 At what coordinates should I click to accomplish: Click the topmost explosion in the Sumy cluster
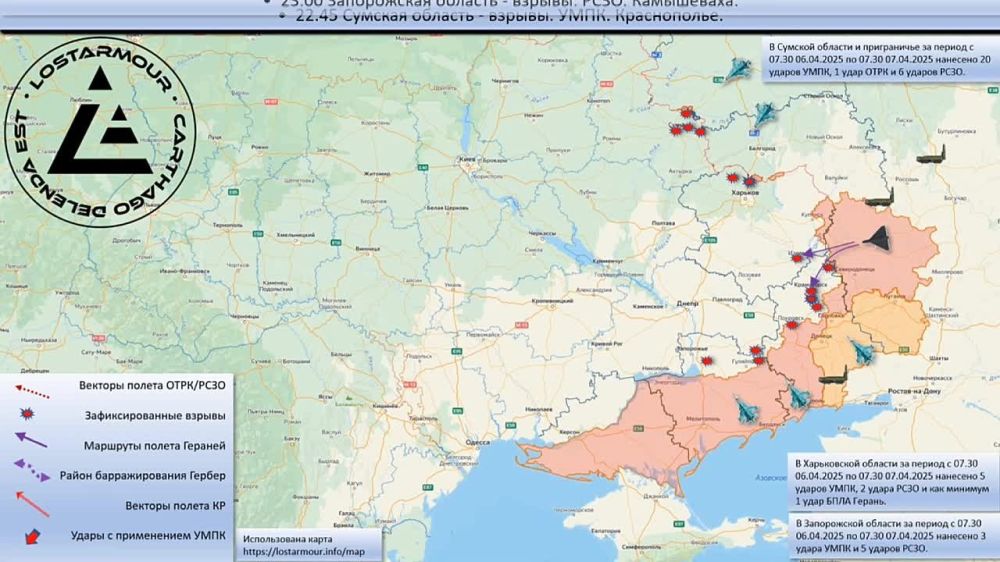coord(686,112)
